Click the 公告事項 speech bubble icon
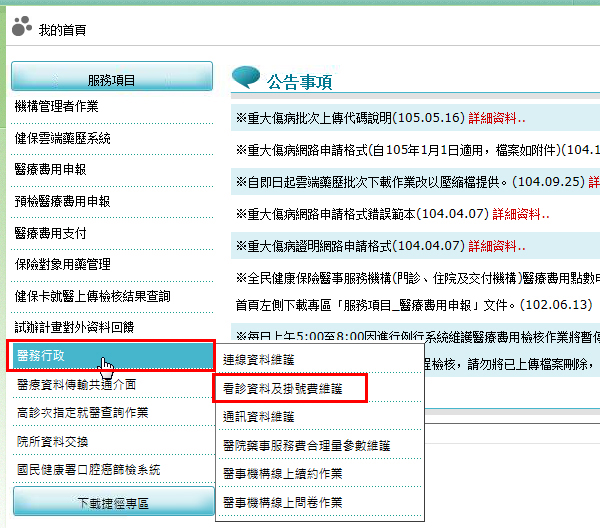Screen dimensions: 600x528 click(x=246, y=78)
